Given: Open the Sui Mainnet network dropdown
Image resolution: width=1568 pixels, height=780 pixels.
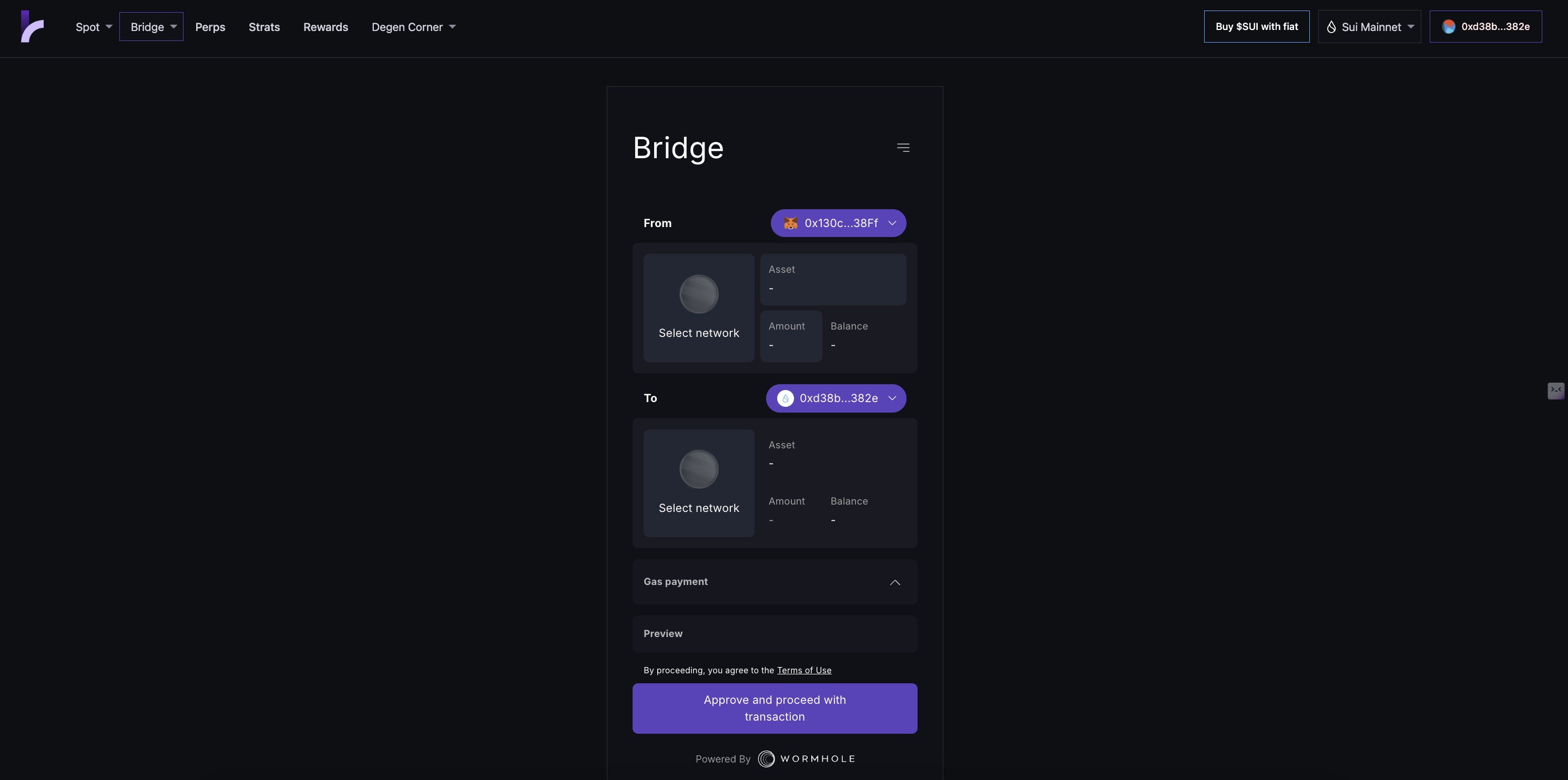Looking at the screenshot, I should (x=1369, y=27).
